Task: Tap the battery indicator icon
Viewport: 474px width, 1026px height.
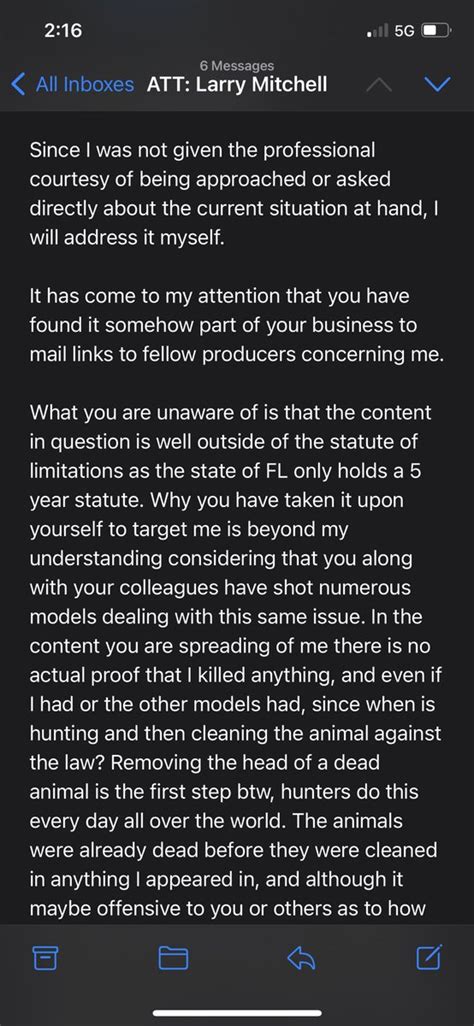Action: (435, 30)
